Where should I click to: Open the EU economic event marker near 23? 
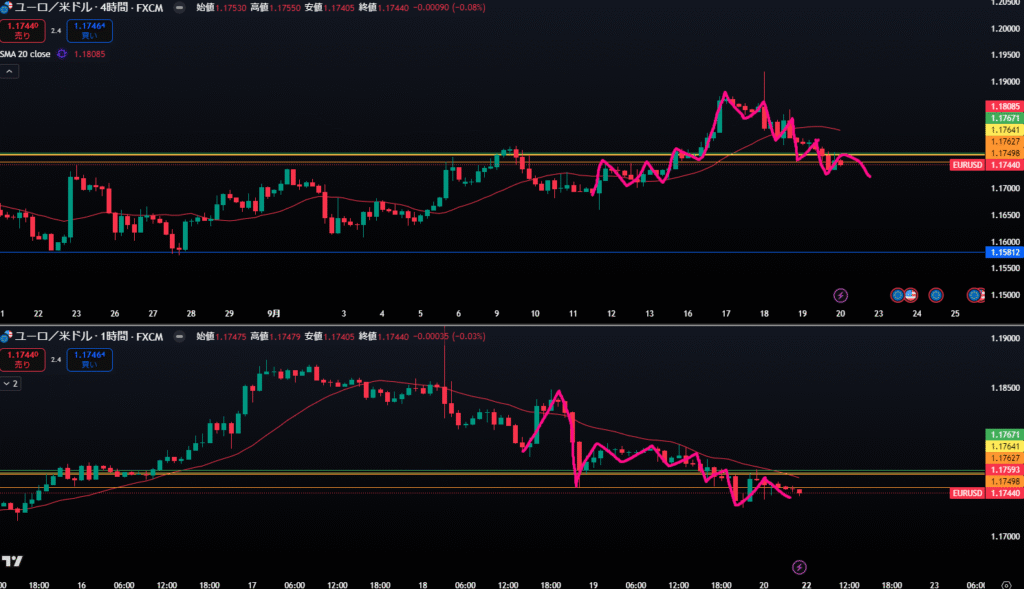click(898, 295)
